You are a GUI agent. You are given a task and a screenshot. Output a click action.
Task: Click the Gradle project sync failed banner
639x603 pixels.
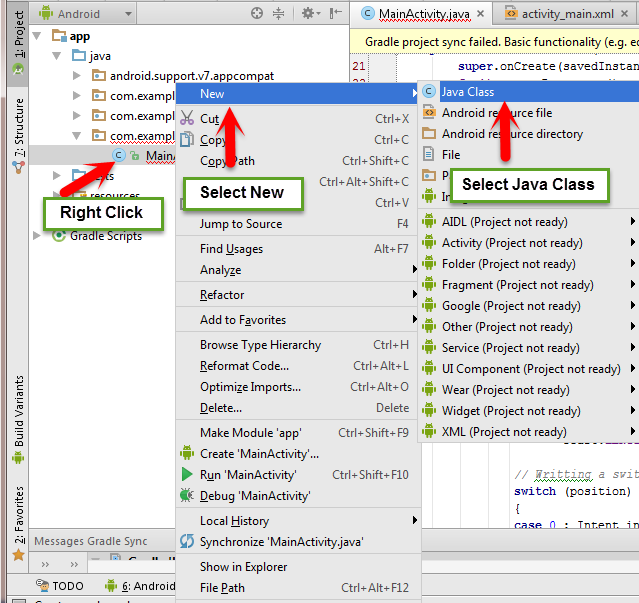[x=494, y=42]
